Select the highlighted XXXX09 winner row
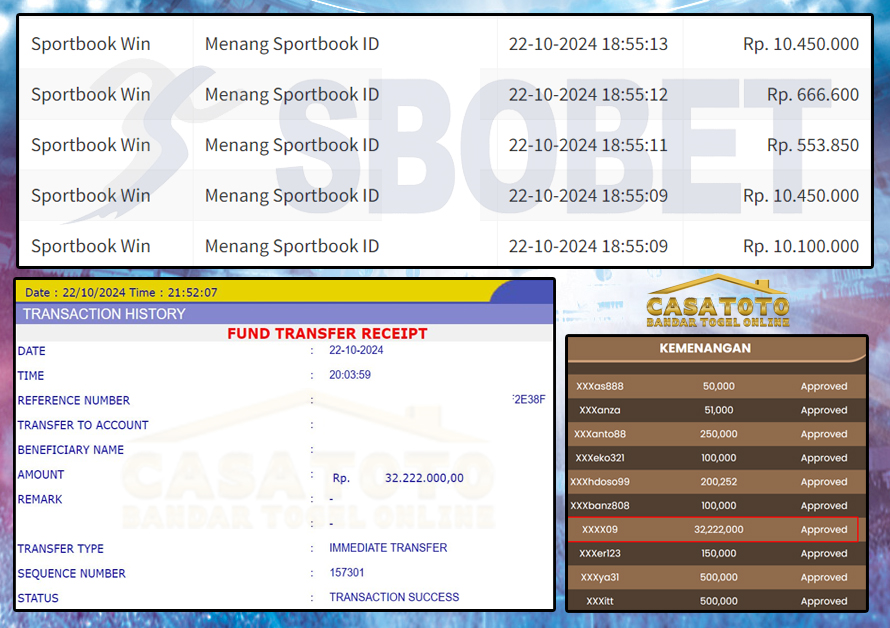Viewport: 890px width, 628px height. (717, 530)
